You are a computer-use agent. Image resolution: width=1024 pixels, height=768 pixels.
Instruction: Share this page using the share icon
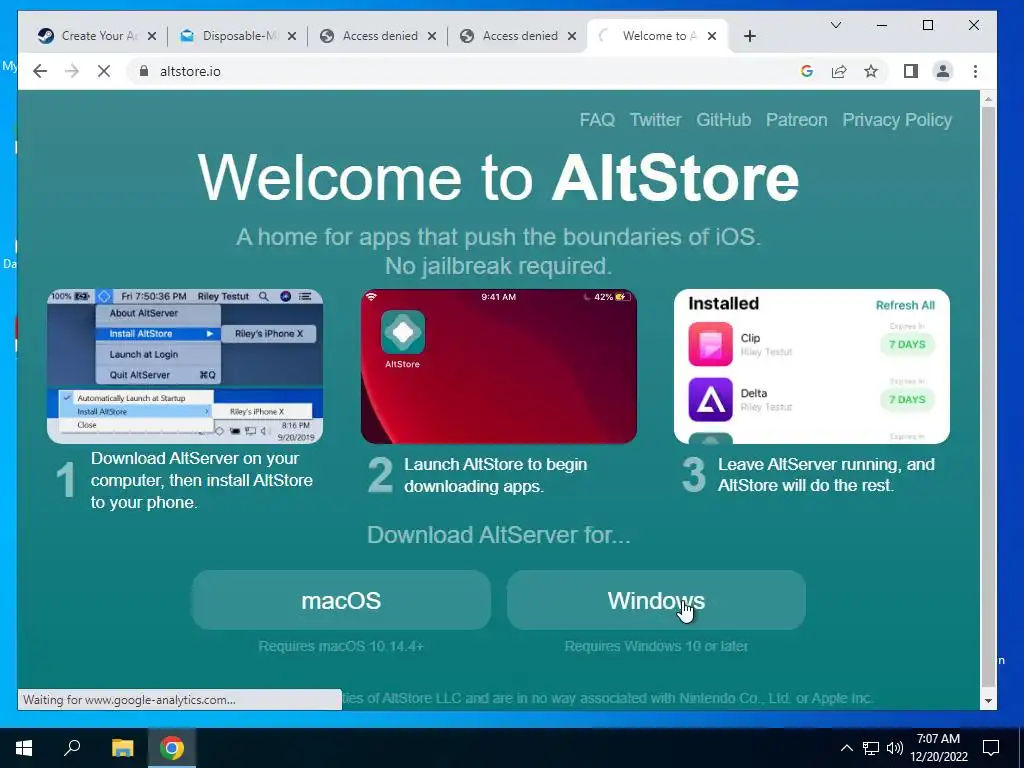[x=839, y=71]
